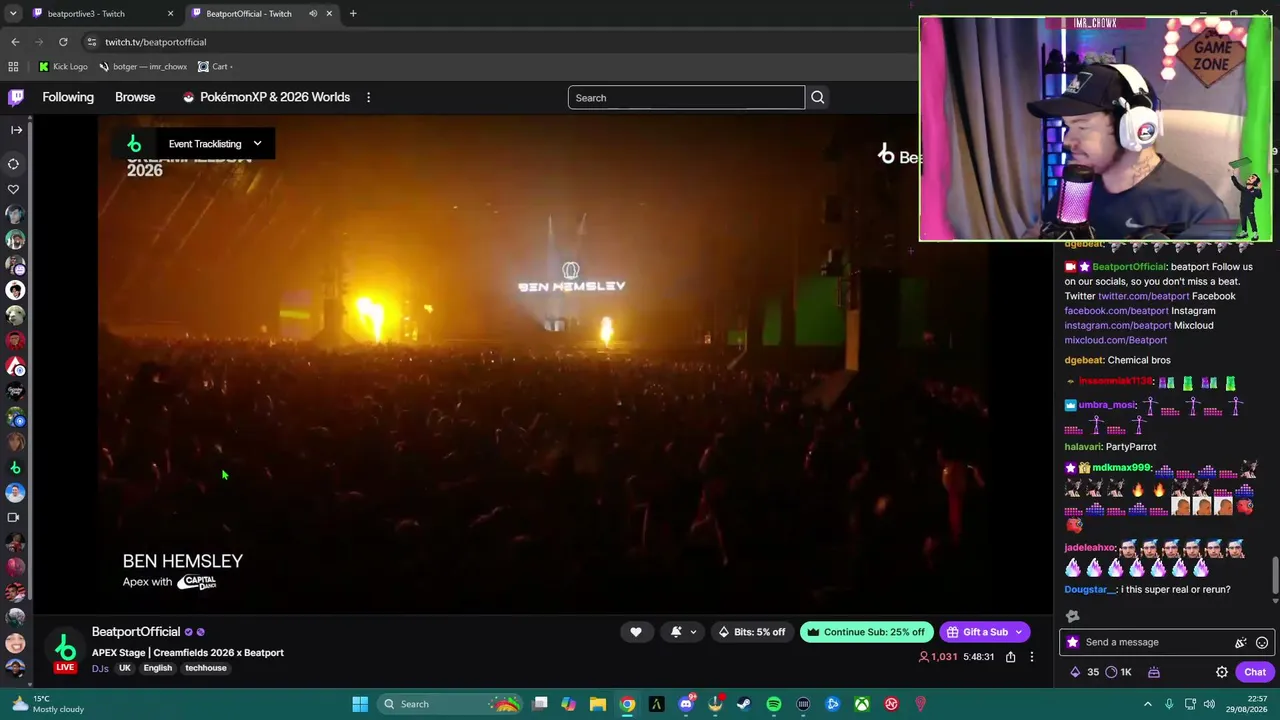Toggle notification bell for BeatportOfficial

676,632
